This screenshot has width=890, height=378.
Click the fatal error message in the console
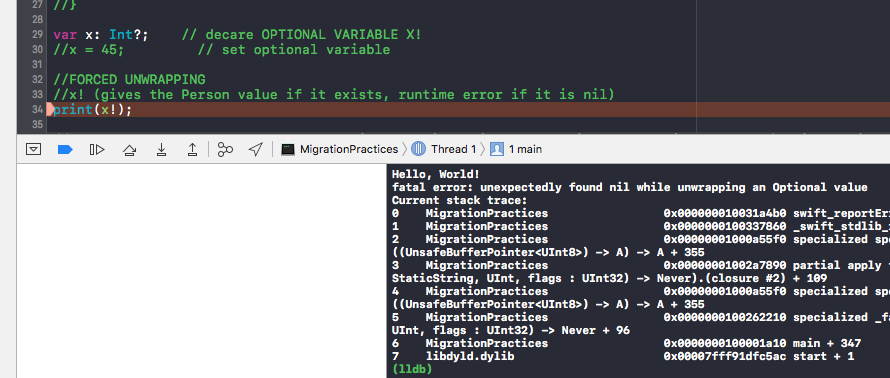click(629, 187)
